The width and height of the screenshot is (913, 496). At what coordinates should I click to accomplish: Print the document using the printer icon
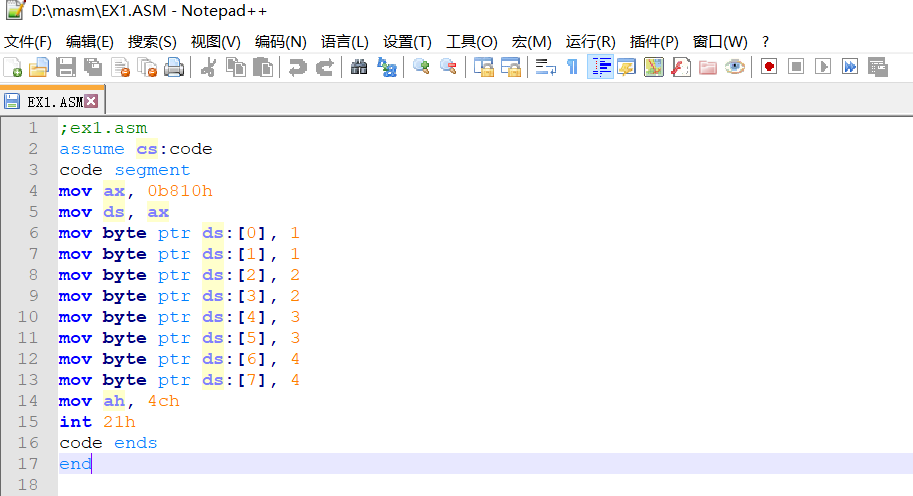pos(174,68)
